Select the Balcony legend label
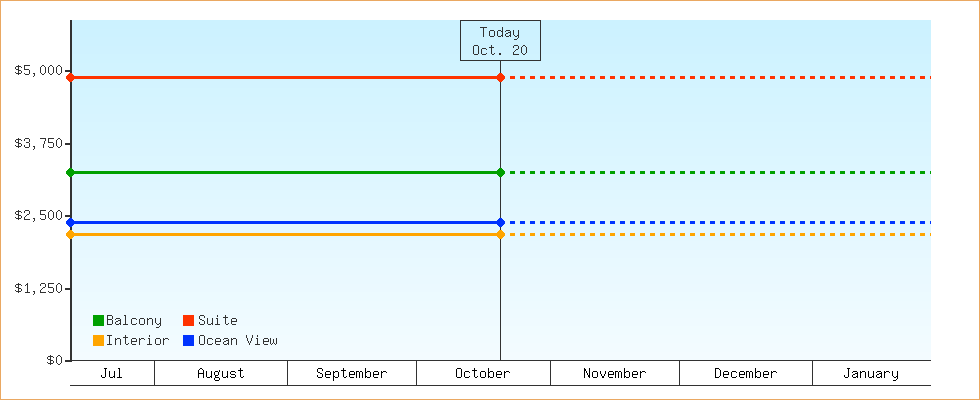Screen dimensions: 980x400 (134, 321)
